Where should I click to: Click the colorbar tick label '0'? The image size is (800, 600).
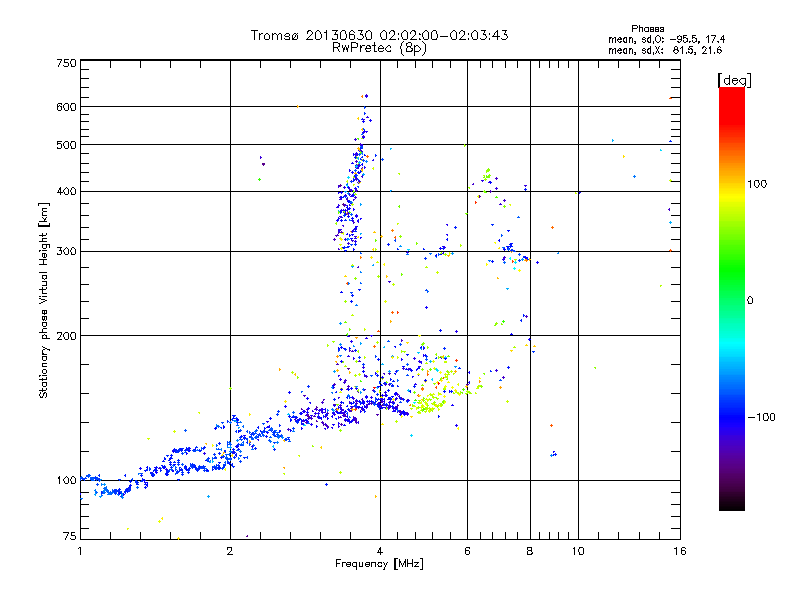[x=750, y=301]
